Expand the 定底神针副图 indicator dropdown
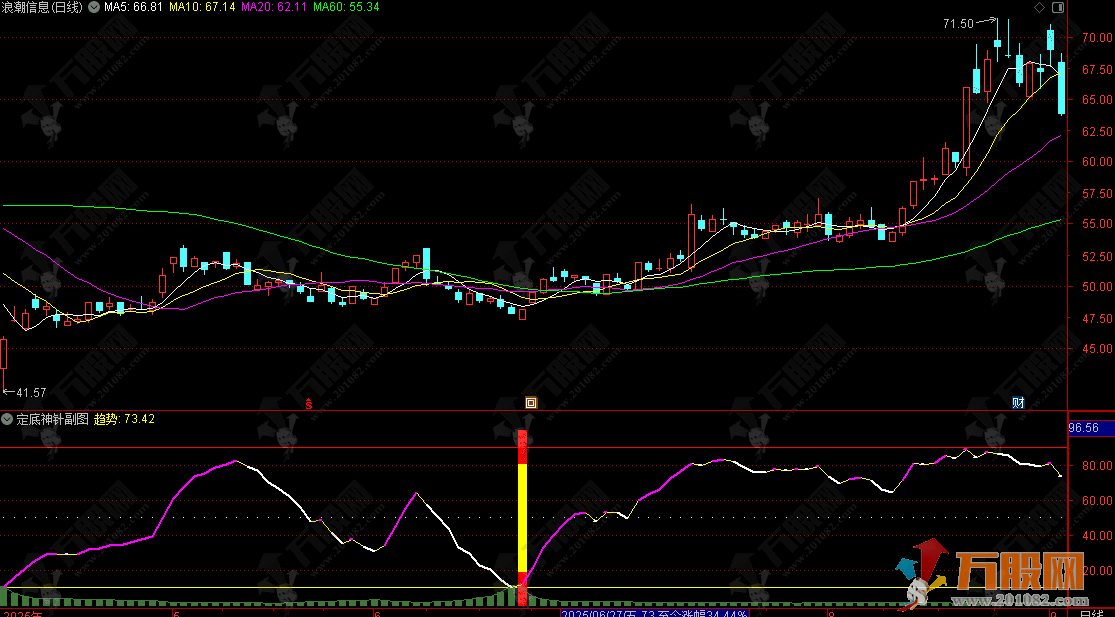 [x=7, y=420]
